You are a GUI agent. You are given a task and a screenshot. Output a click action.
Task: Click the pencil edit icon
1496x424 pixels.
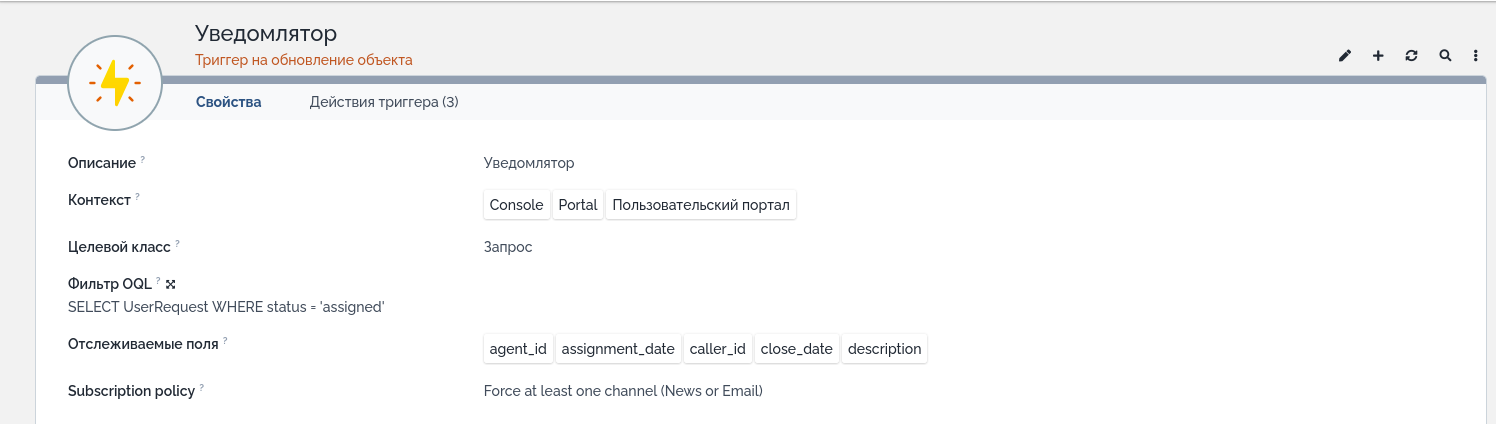click(1345, 56)
